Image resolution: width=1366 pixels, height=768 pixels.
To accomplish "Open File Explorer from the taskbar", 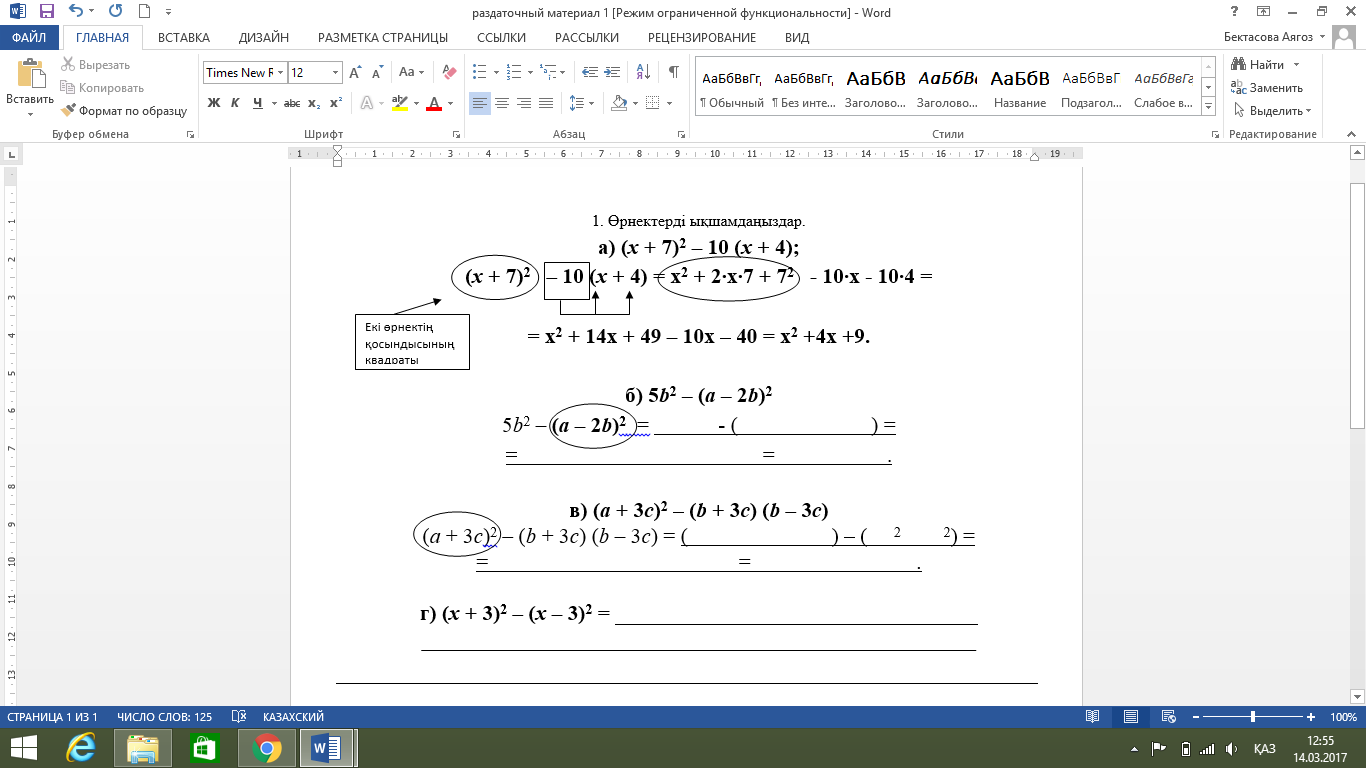I will (x=143, y=748).
